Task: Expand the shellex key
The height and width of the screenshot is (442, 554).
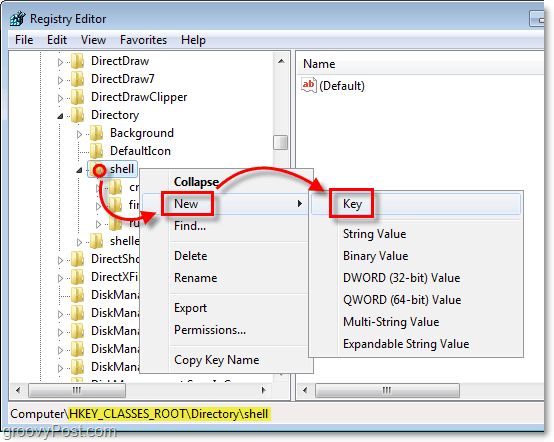Action: [79, 242]
